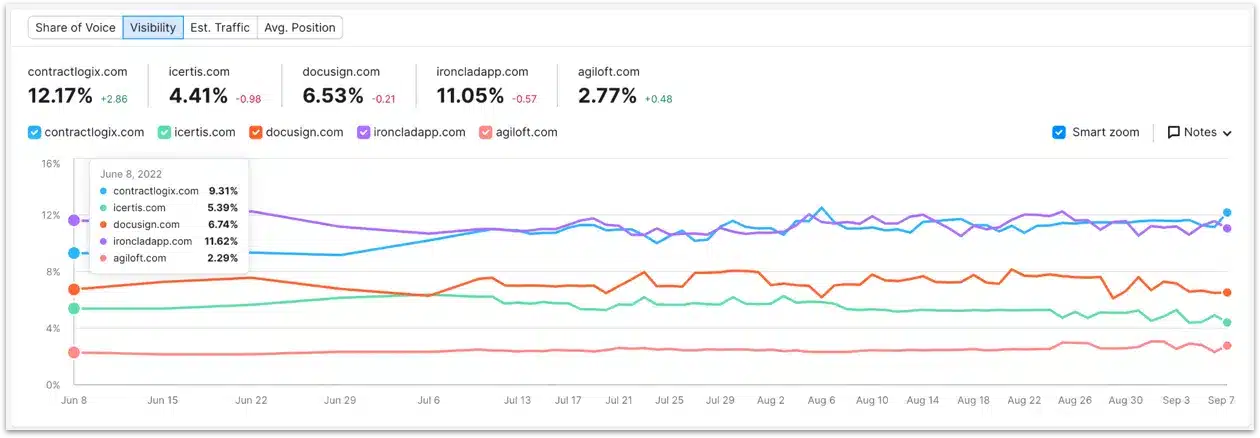Open the Est. Traffic tab

(220, 27)
